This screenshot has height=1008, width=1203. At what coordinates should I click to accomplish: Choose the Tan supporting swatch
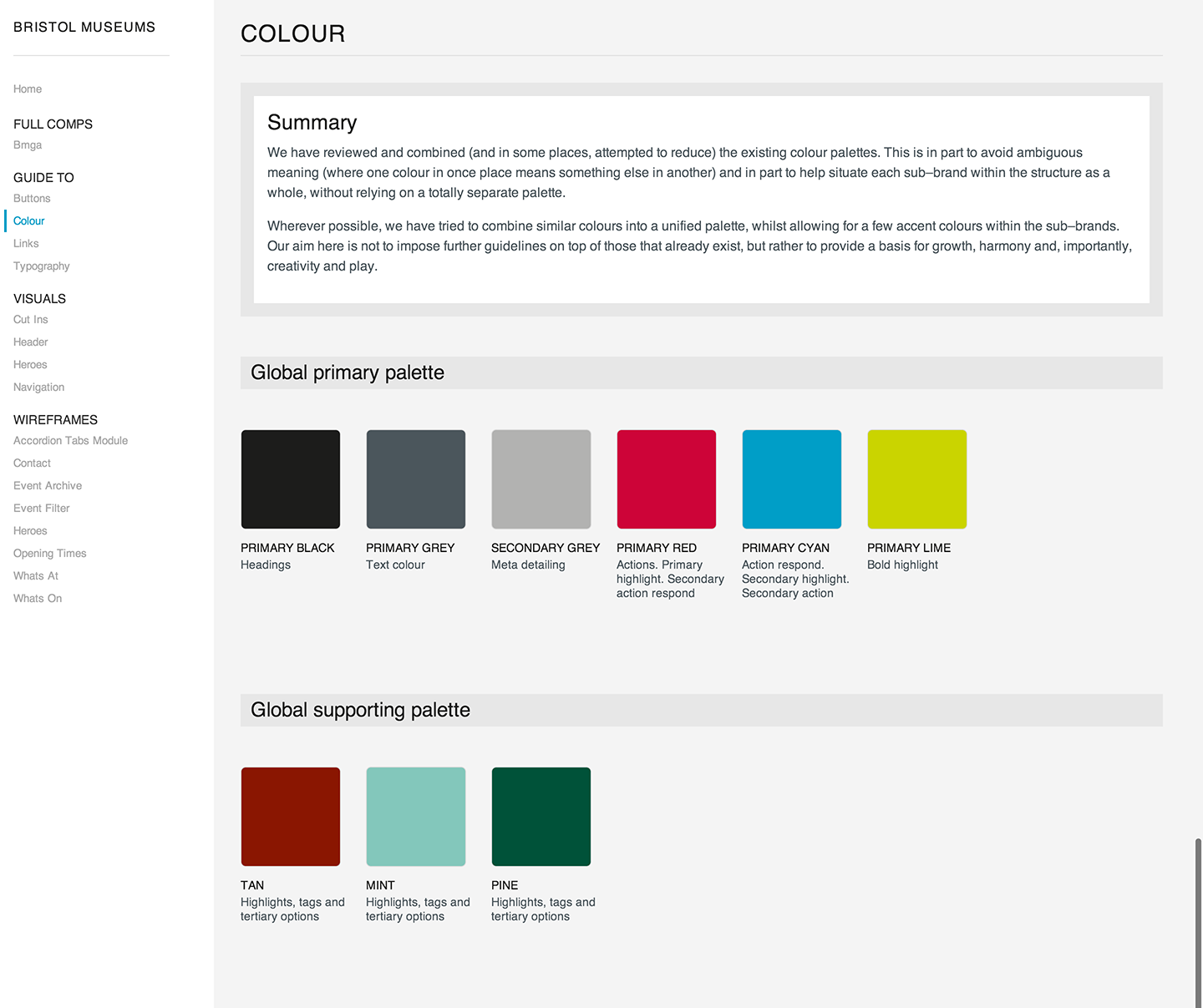click(x=290, y=817)
